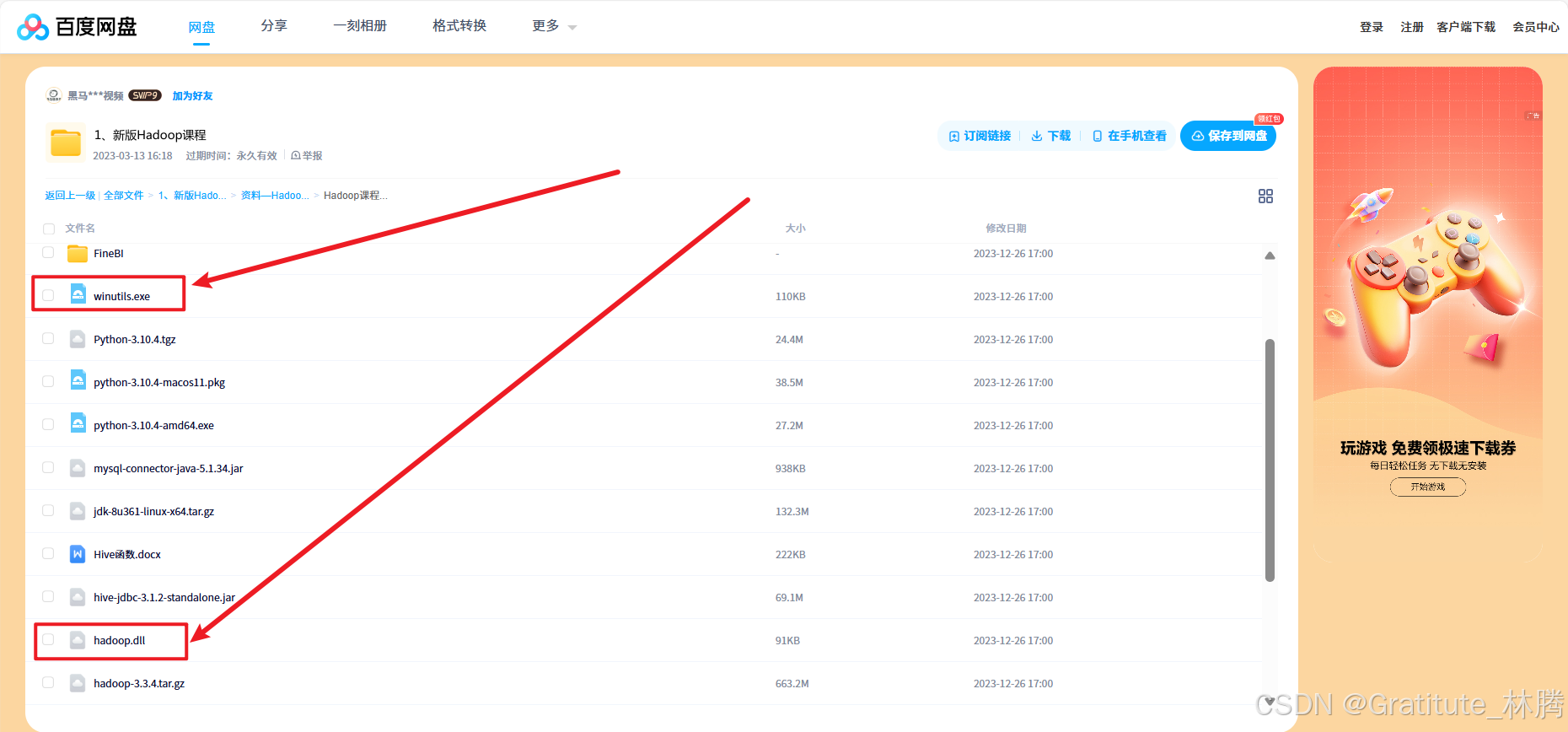Click the hive-jdbc standalone jar file icon

(78, 597)
